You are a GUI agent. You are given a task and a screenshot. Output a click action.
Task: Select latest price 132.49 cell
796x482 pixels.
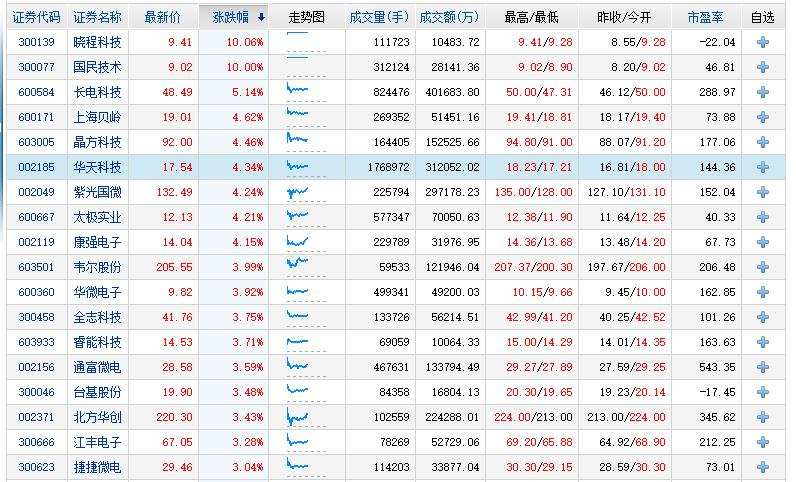point(174,192)
